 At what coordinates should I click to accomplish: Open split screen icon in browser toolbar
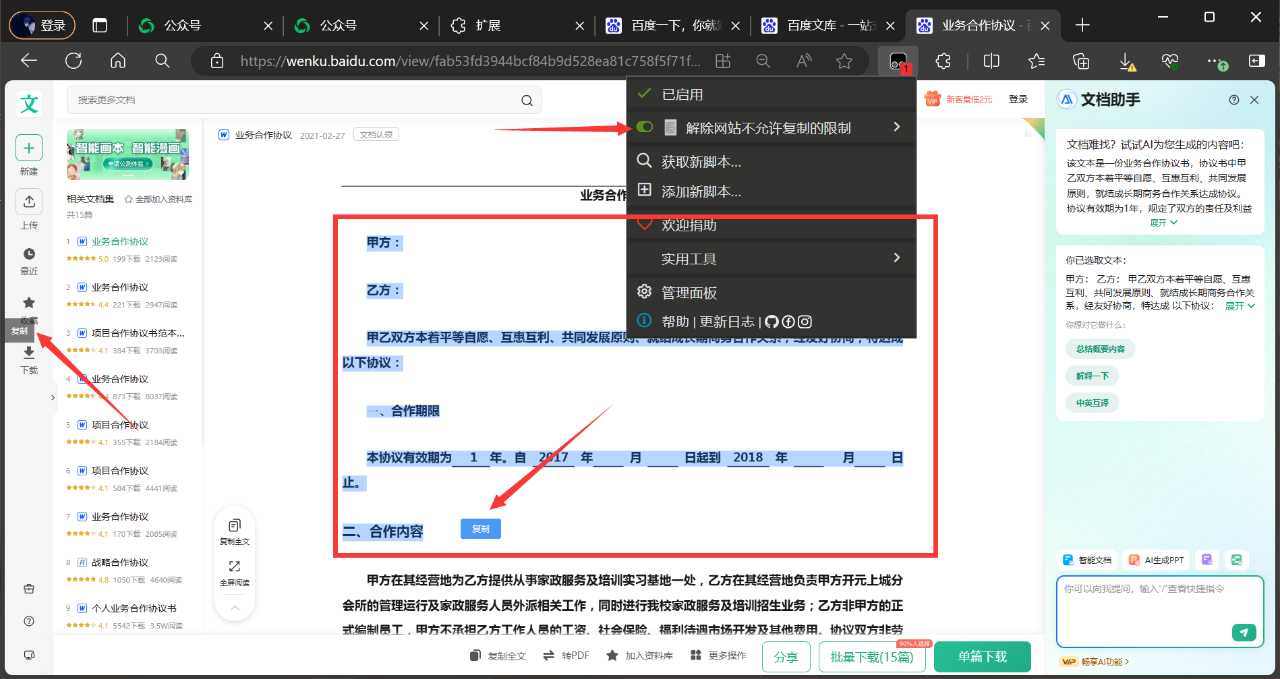[991, 61]
